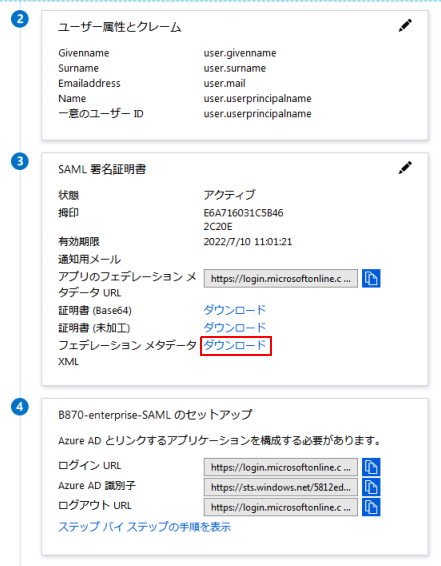Download the 証明書 (Base64) file
Viewport: 441px width, 566px height.
(235, 310)
